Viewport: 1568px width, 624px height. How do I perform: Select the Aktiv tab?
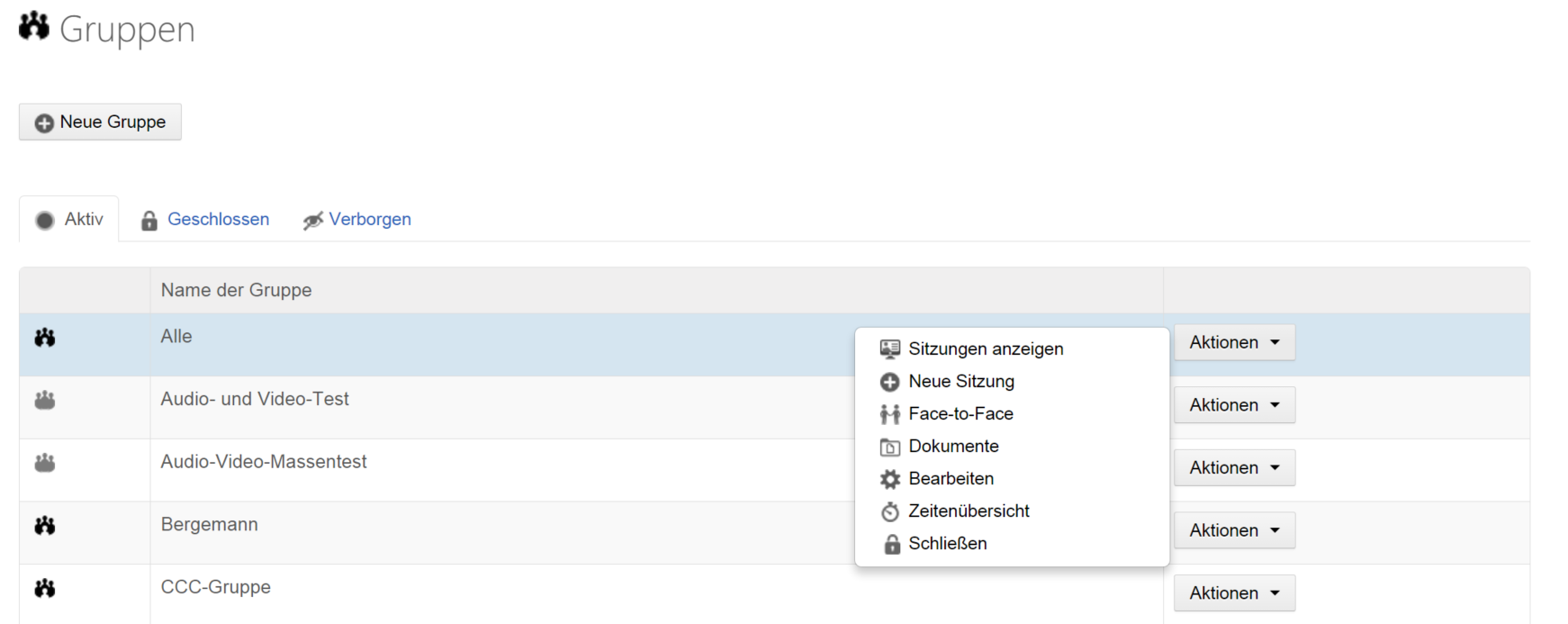point(69,220)
